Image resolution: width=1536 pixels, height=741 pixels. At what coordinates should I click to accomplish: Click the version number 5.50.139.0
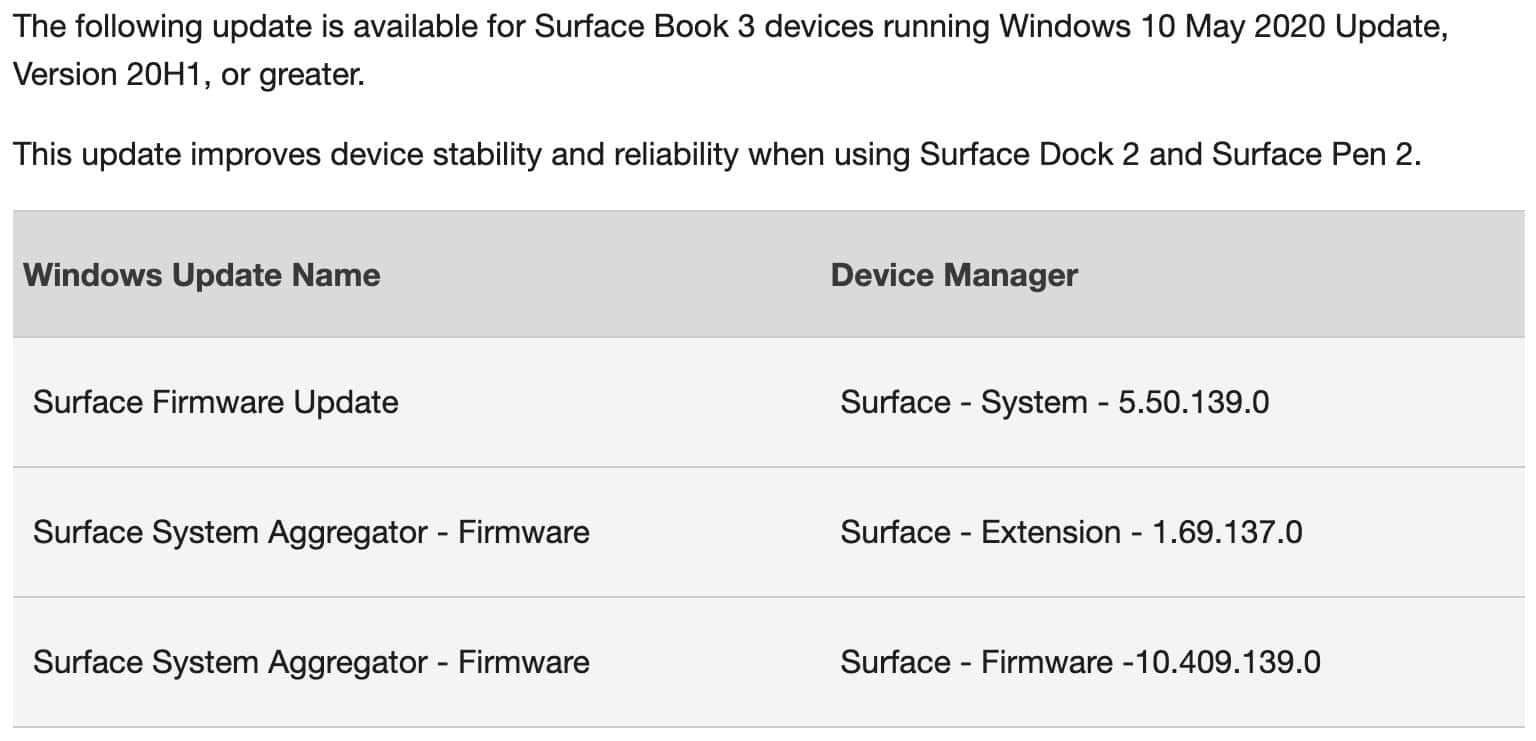[1190, 402]
